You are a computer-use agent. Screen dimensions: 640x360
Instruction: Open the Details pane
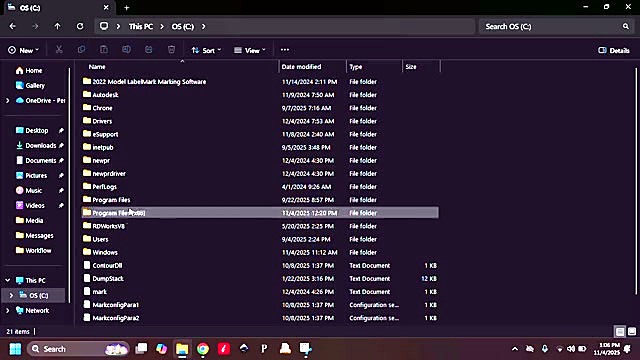point(613,50)
